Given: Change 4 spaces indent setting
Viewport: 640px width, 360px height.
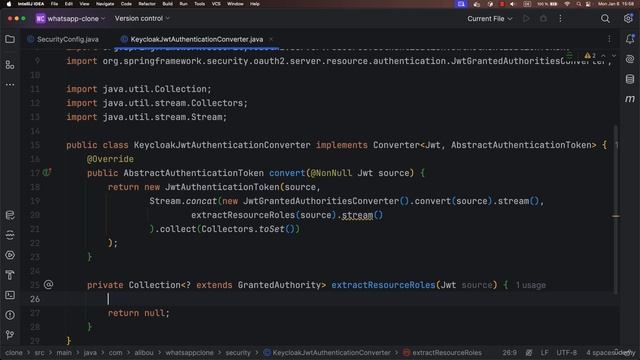Looking at the screenshot, I should click(602, 352).
